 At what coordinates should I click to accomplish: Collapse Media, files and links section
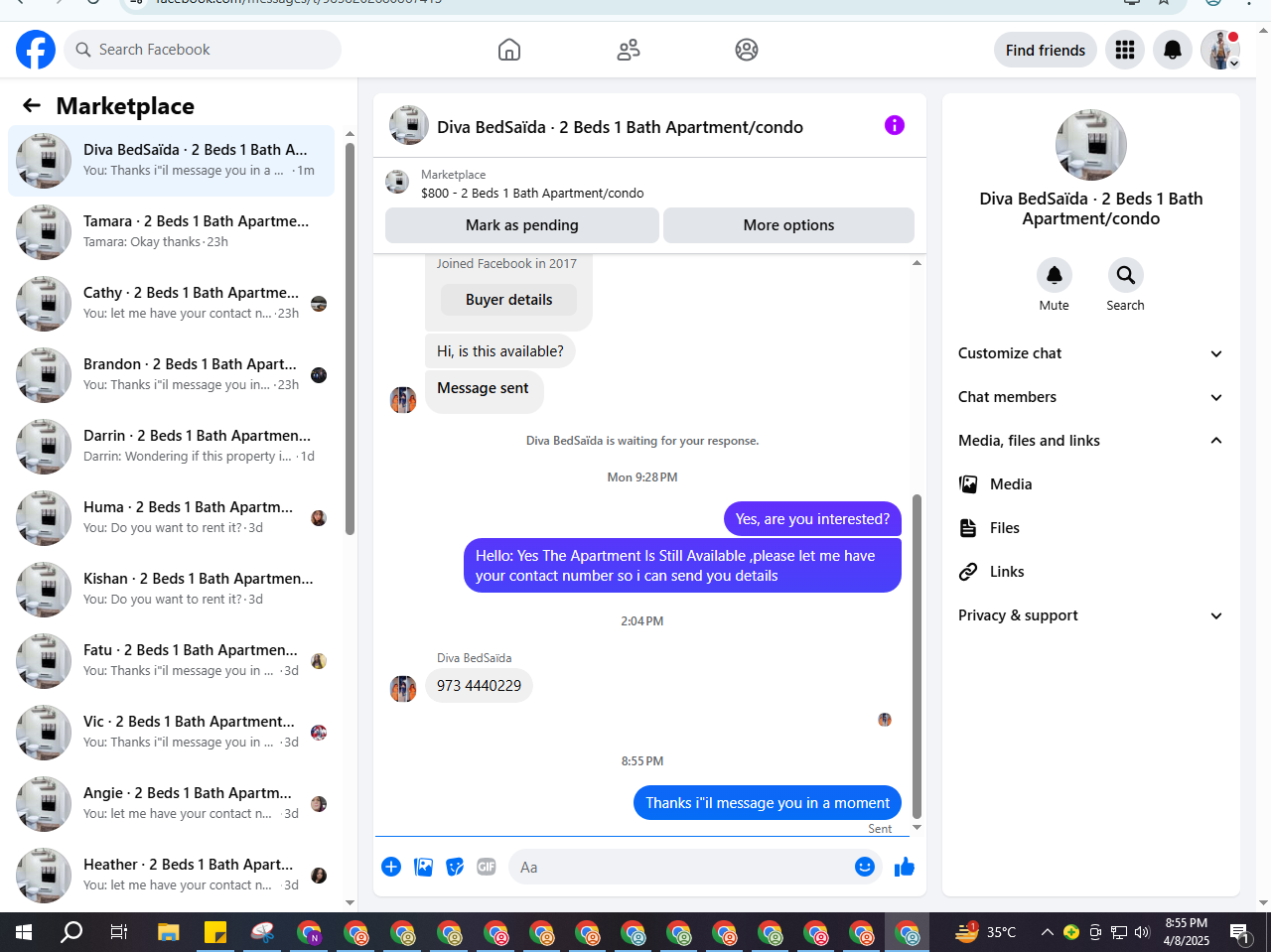click(x=1091, y=441)
